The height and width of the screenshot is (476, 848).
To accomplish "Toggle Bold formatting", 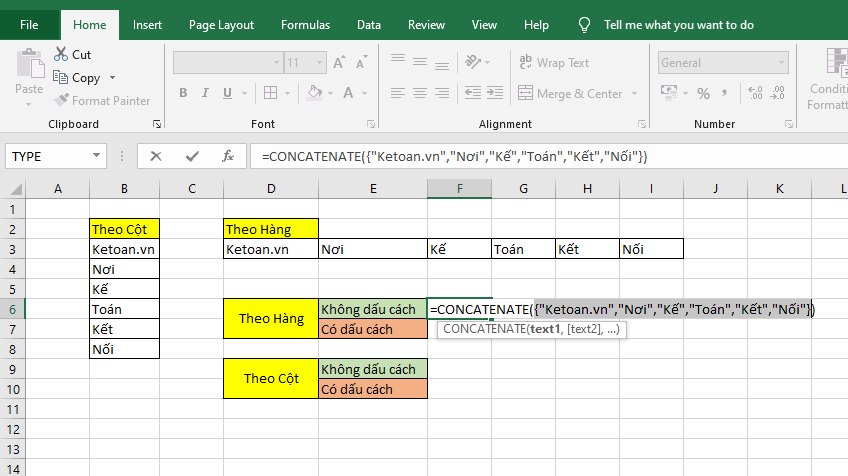I will tap(184, 94).
